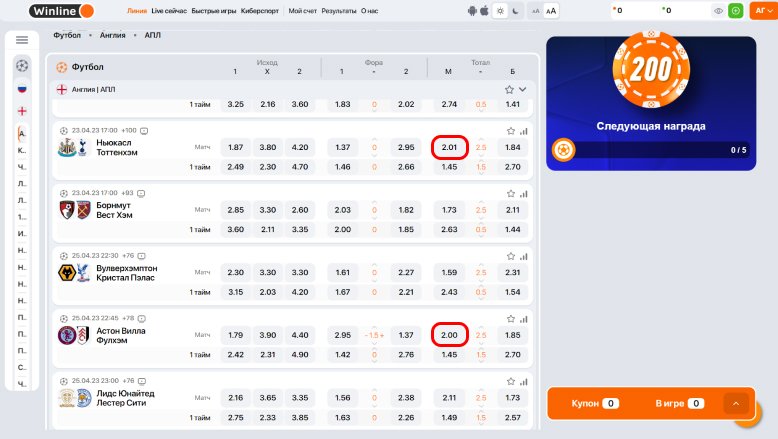Click the Англия breadcrumb link
Image resolution: width=778 pixels, height=439 pixels.
(x=112, y=35)
